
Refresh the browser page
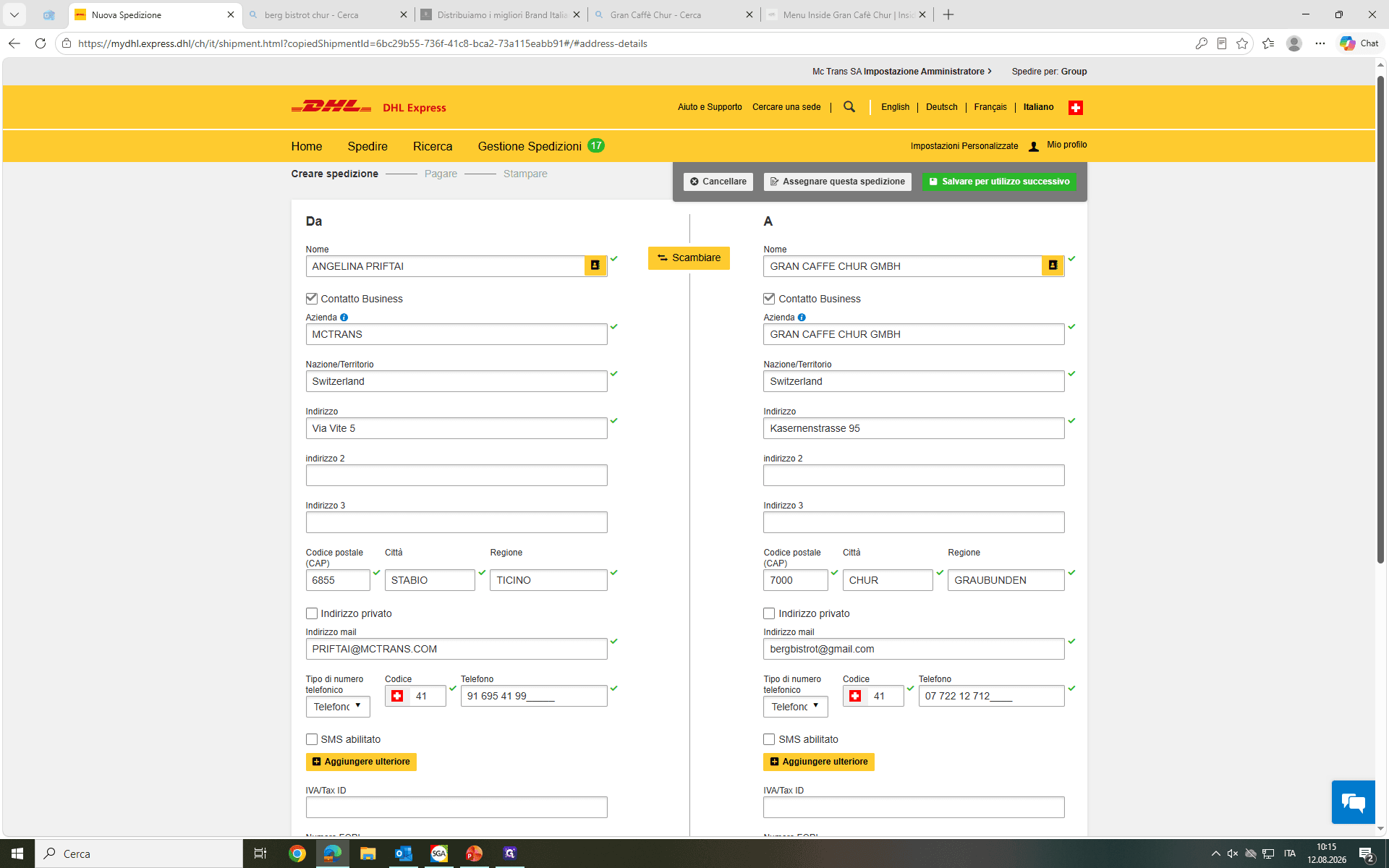[x=41, y=43]
